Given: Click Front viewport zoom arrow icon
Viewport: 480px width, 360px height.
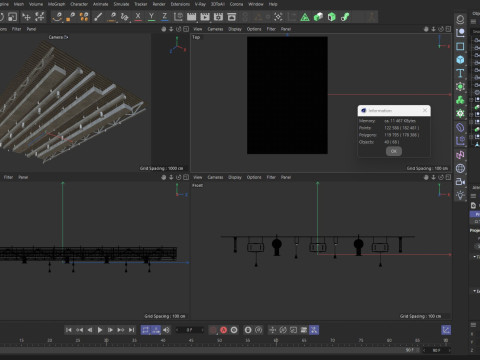Looking at the screenshot, I should coord(433,177).
